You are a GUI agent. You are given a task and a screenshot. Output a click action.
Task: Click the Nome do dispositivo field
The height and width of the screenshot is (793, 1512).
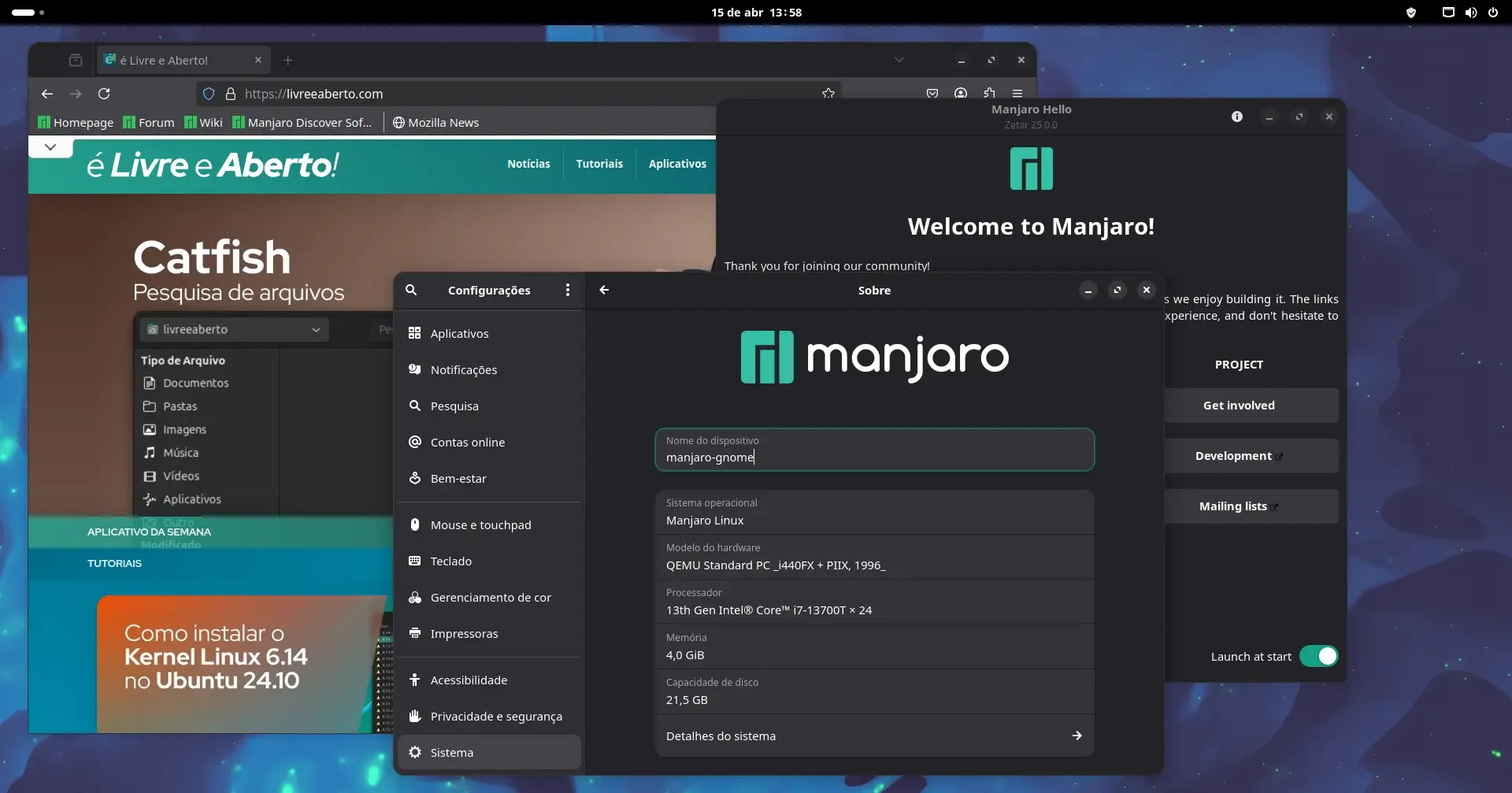(x=874, y=450)
